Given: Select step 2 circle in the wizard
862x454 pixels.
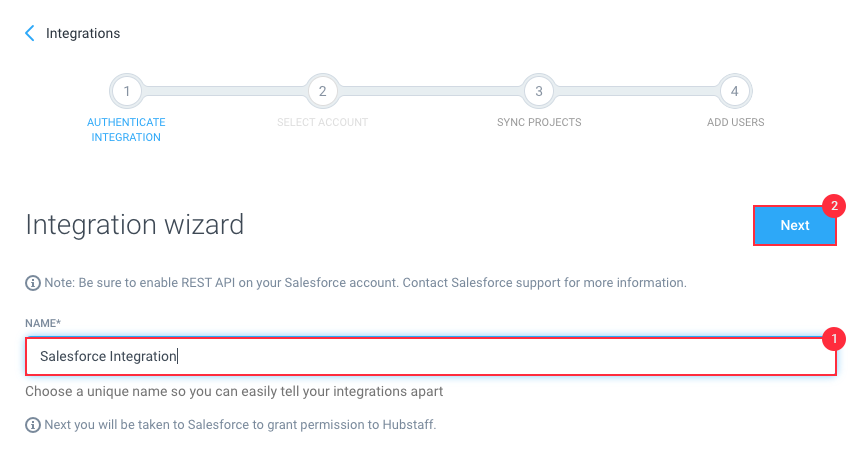Looking at the screenshot, I should pos(323,91).
